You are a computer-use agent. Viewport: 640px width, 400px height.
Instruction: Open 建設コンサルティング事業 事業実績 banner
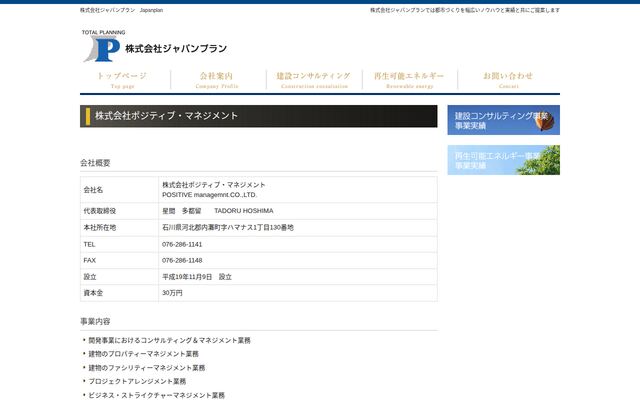503,120
